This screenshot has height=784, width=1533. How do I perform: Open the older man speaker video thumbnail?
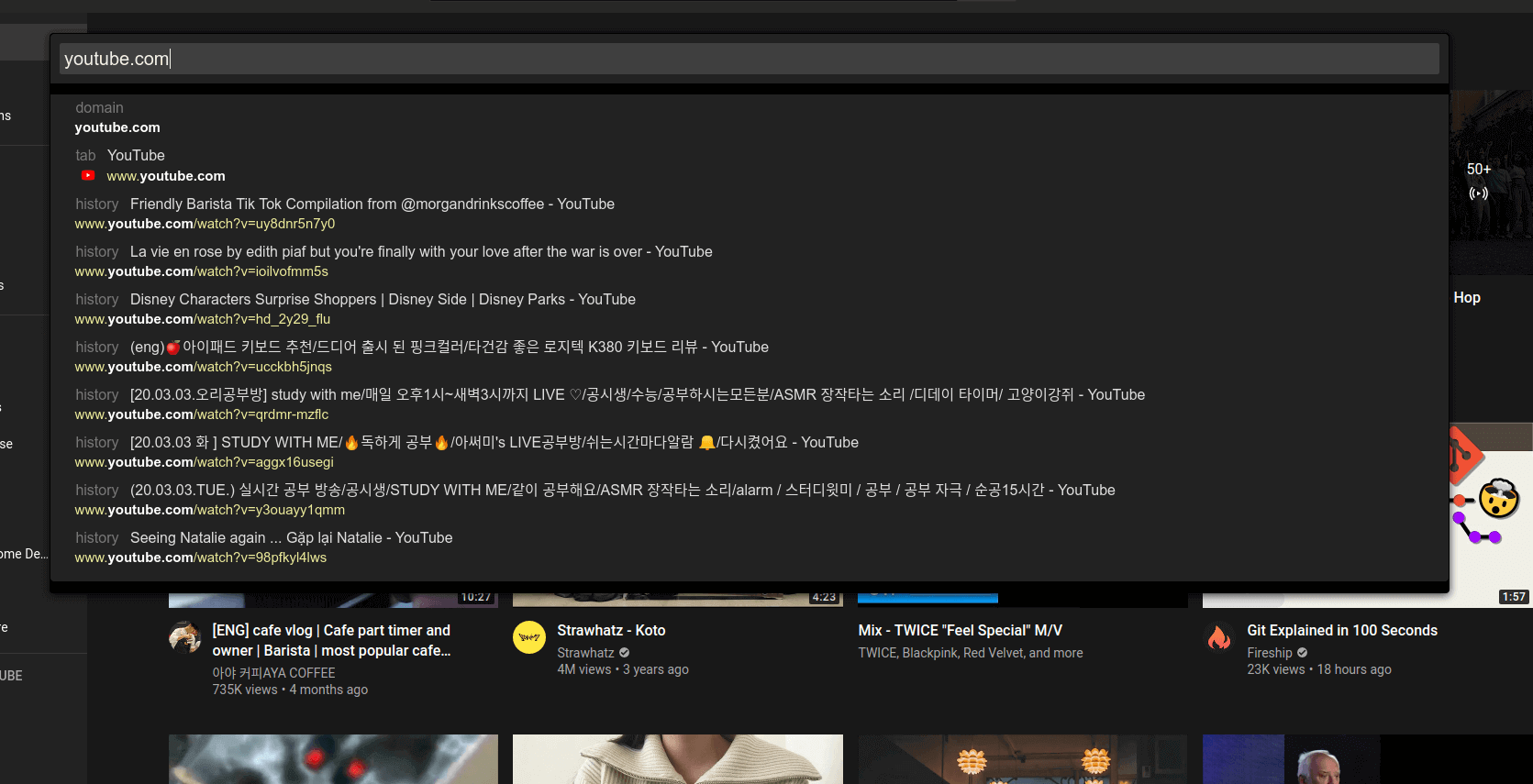pos(1368,759)
